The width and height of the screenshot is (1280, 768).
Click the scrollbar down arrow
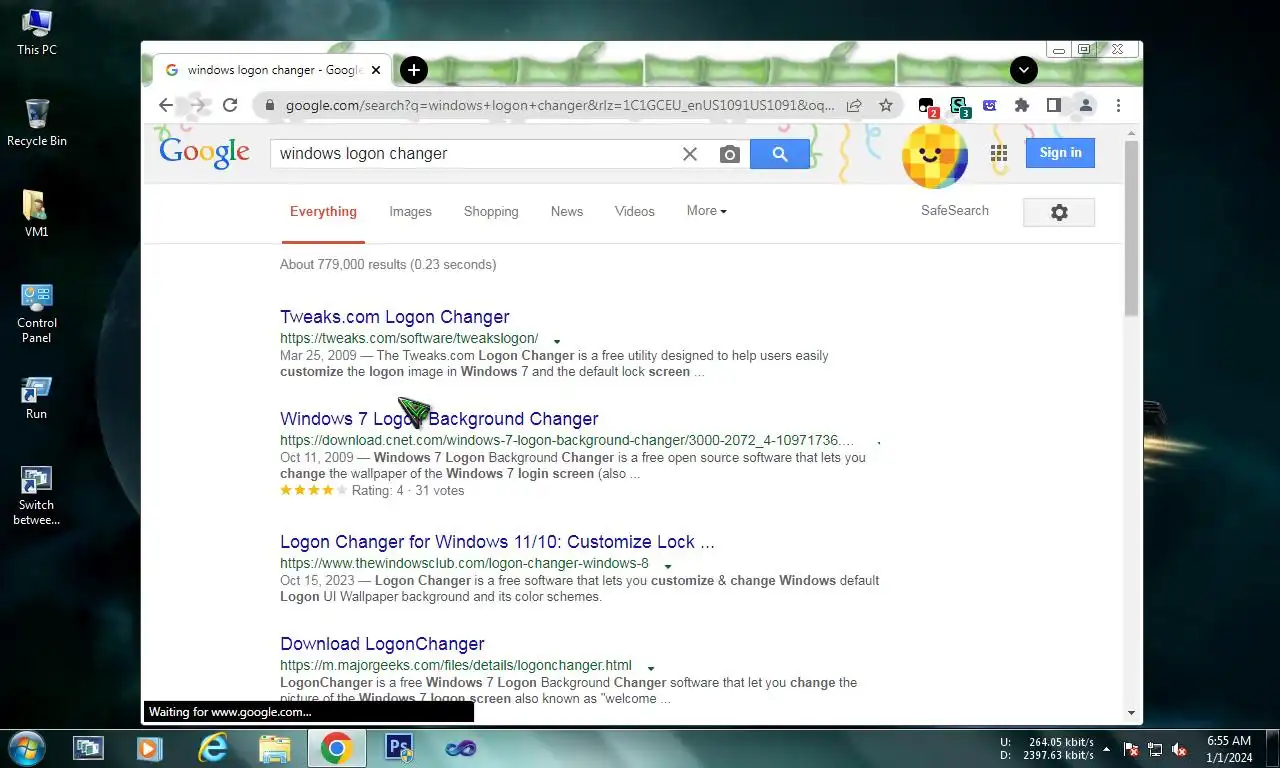coord(1132,713)
